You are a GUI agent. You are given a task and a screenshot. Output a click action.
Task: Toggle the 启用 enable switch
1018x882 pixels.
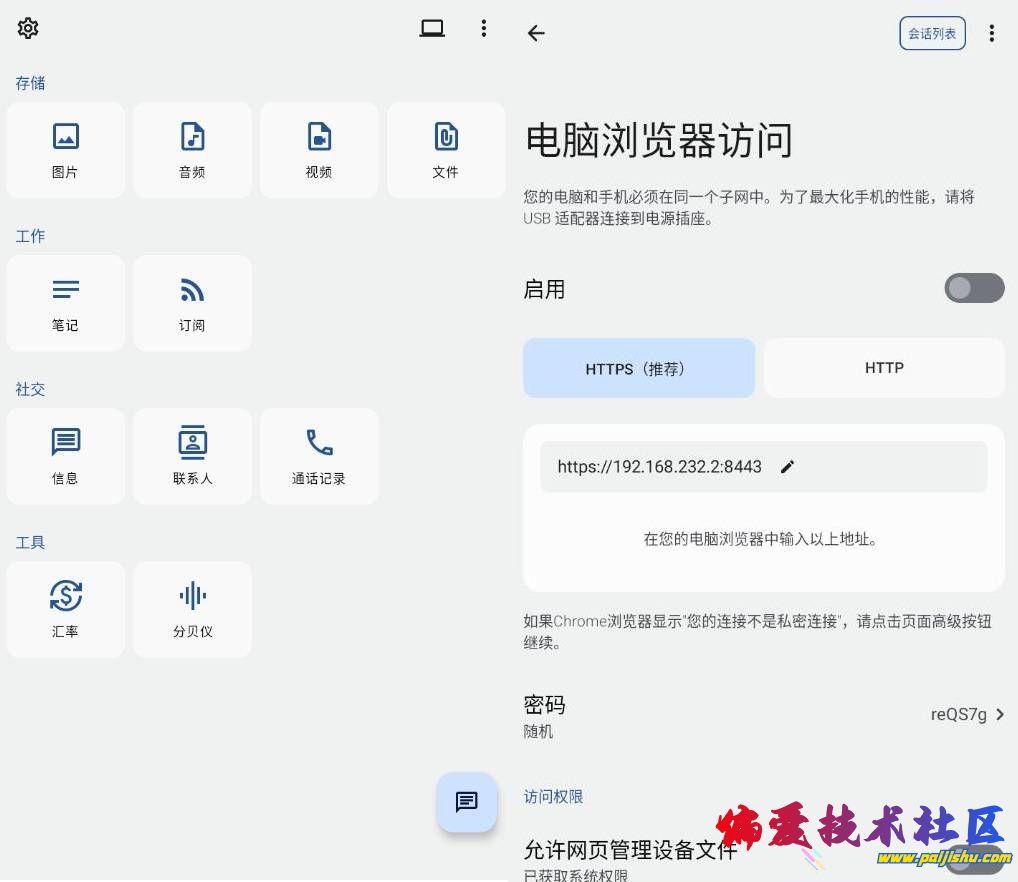973,288
